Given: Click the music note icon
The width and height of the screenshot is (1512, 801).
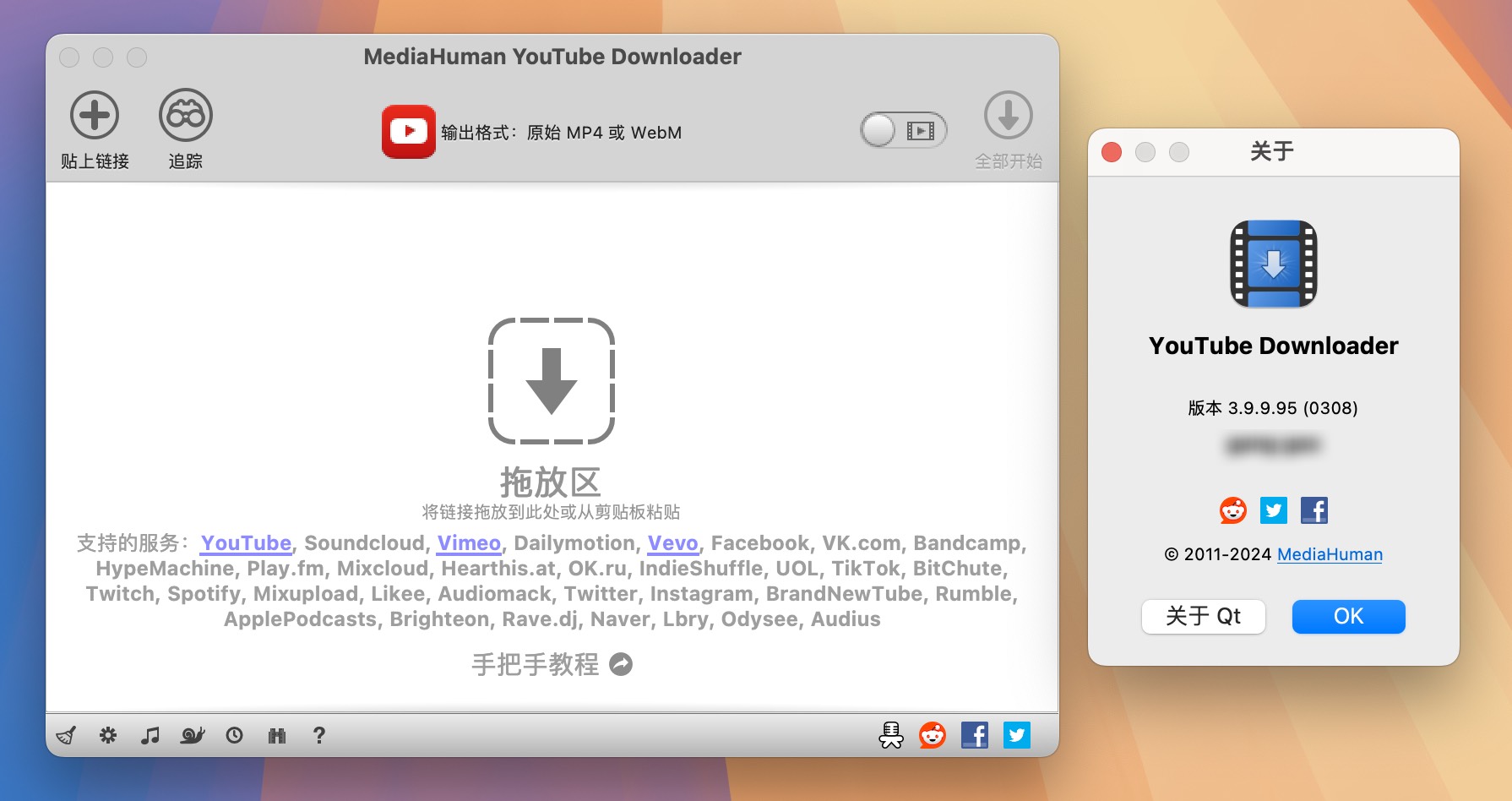Looking at the screenshot, I should (x=150, y=735).
